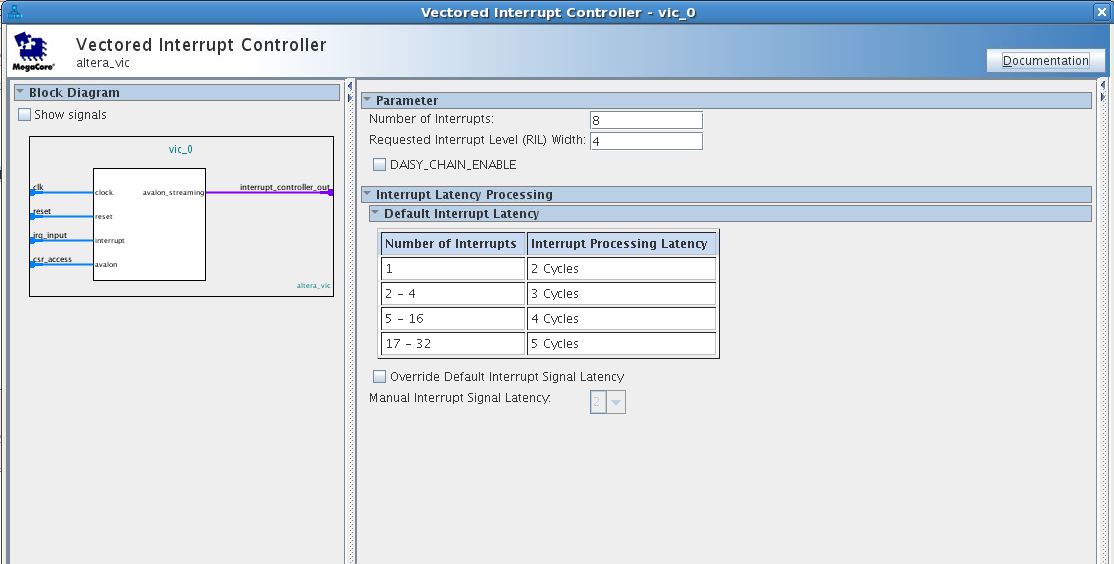Click the Requested Interrupt Level Width field
1114x564 pixels.
pos(645,141)
